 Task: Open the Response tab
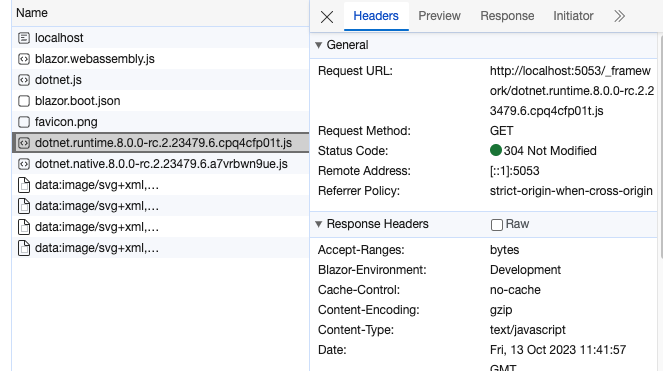point(507,16)
